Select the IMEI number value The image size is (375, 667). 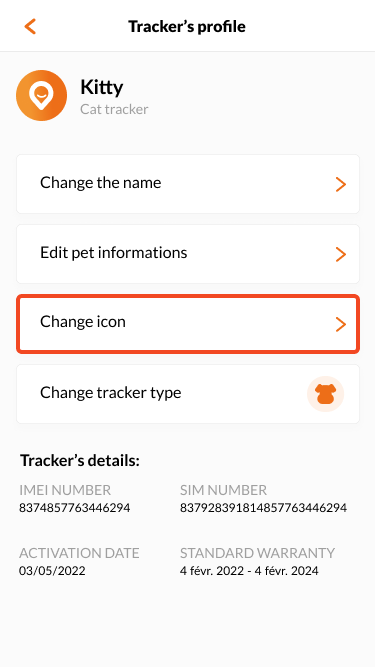74,507
